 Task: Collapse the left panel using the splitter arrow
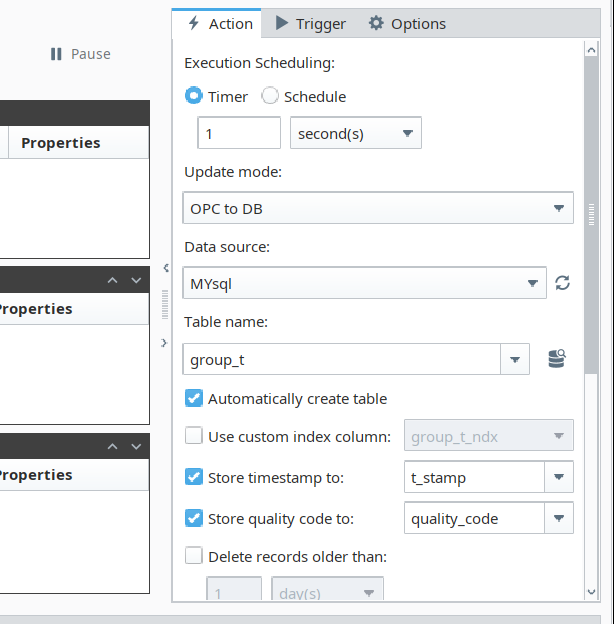tap(165, 267)
